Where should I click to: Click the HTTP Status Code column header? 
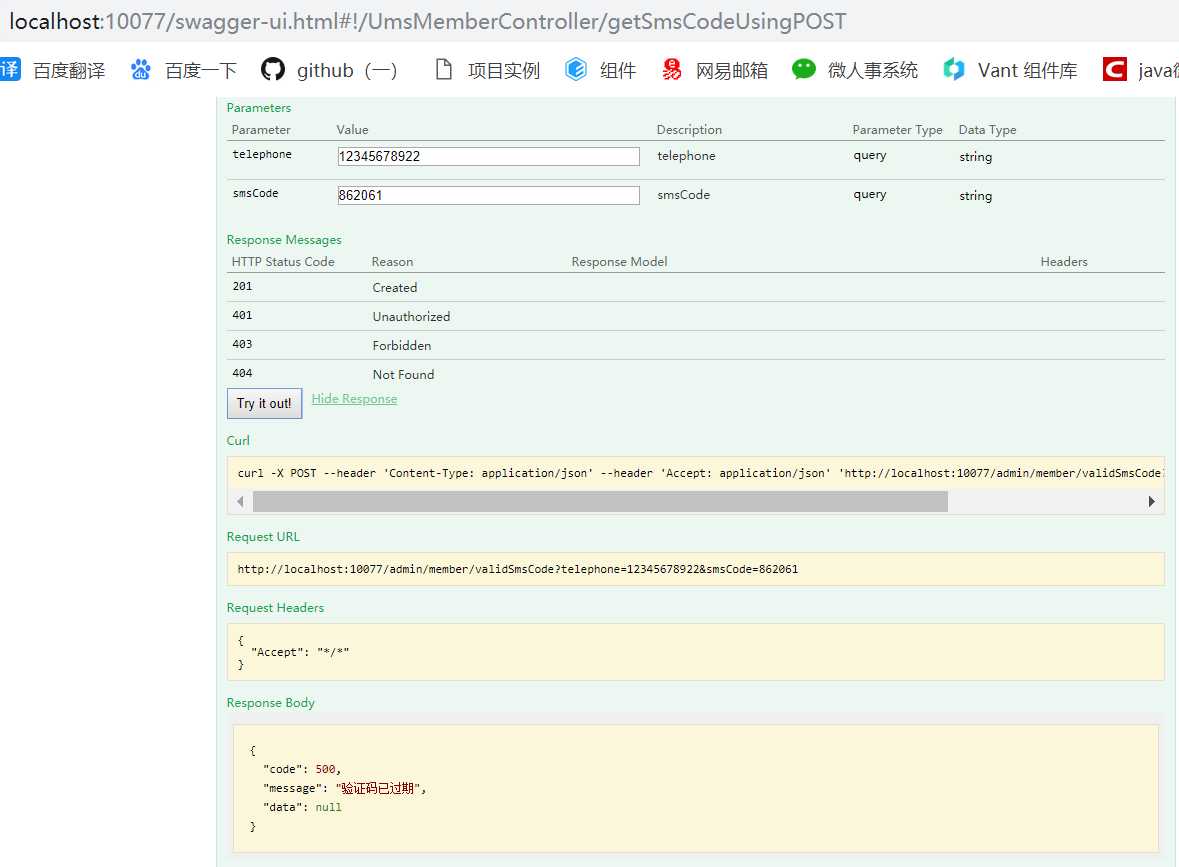point(283,262)
